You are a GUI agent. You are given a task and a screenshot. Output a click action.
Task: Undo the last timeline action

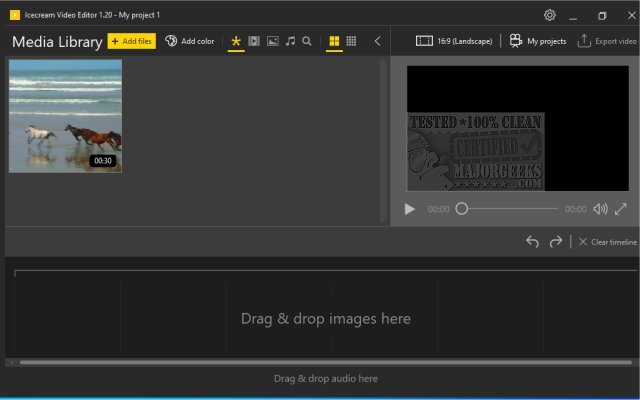(x=532, y=242)
